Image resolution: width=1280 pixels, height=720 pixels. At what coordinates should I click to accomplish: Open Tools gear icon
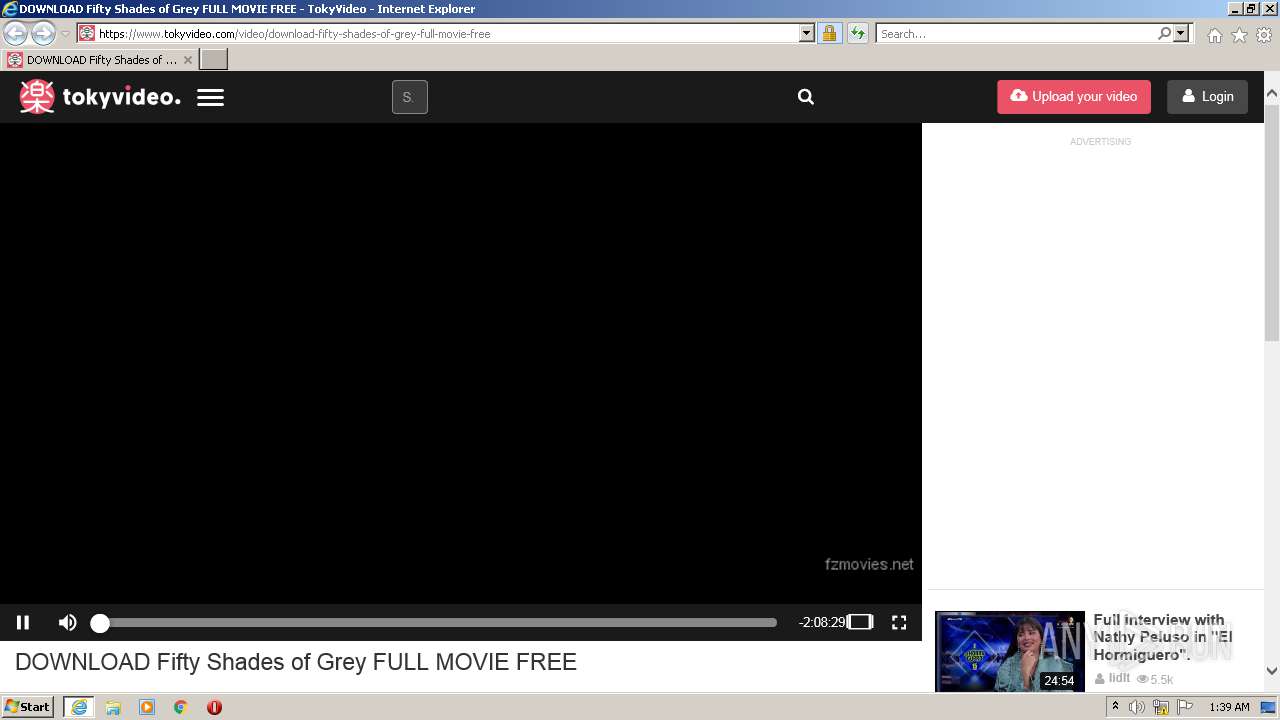(x=1264, y=35)
